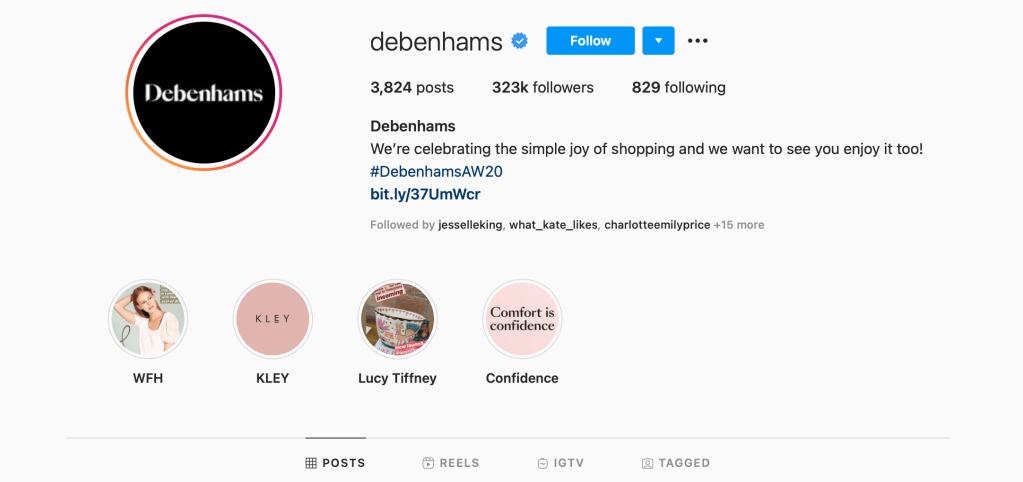1023x482 pixels.
Task: Show the +15 more mutual followers
Action: pos(739,225)
